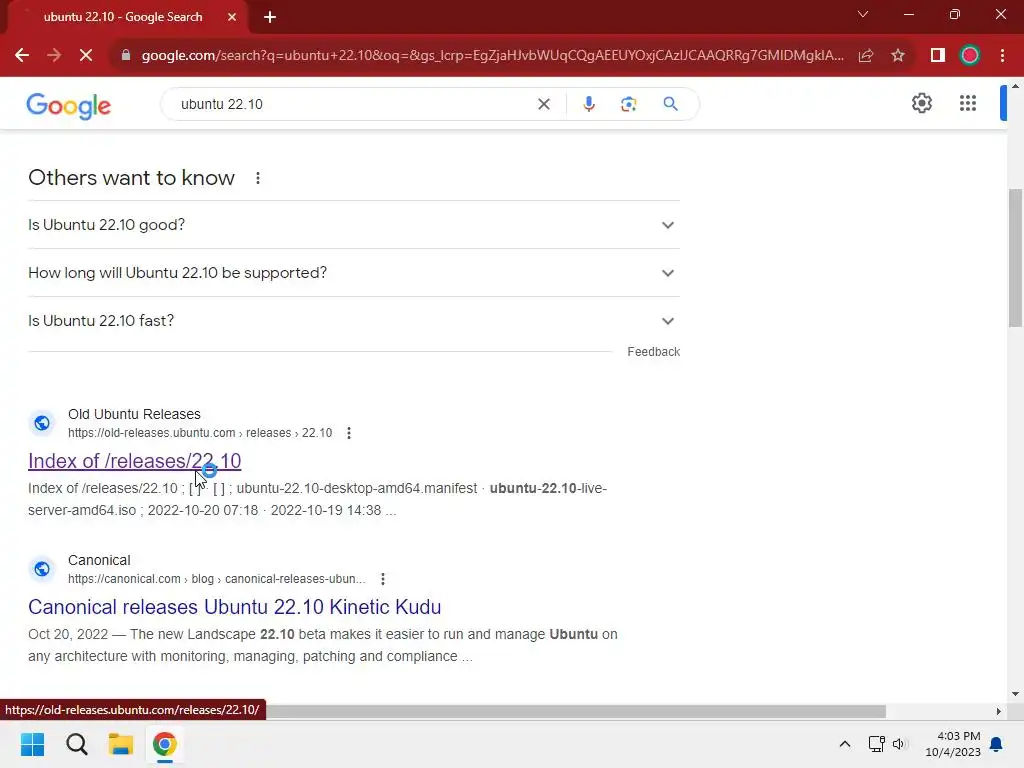Open more options for Others want to know
This screenshot has height=768, width=1024.
258,178
